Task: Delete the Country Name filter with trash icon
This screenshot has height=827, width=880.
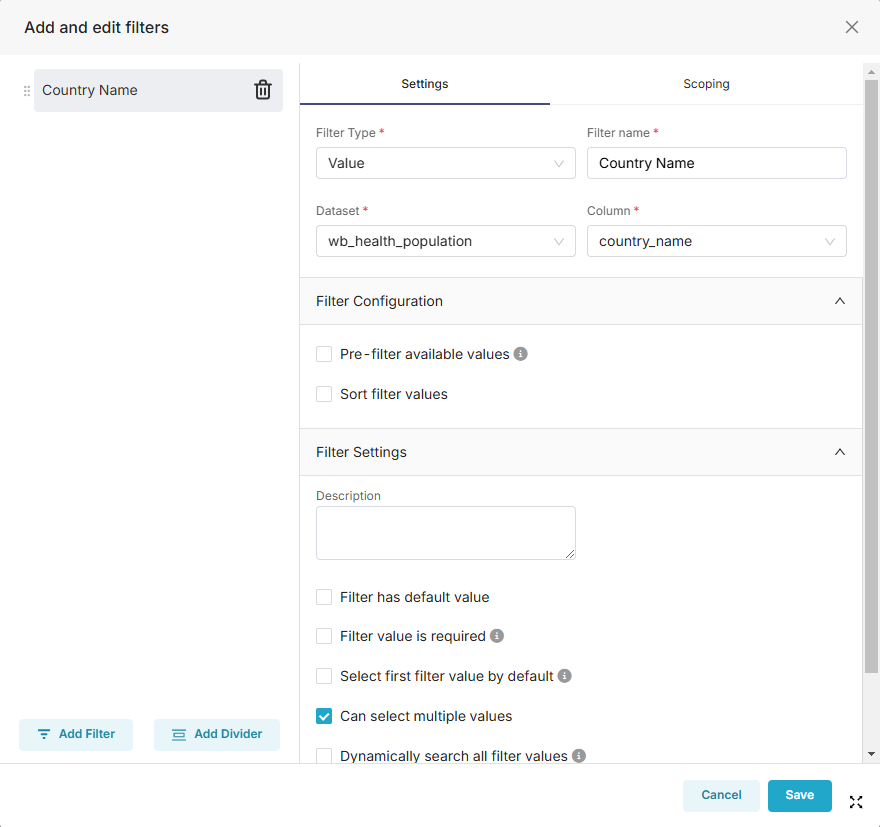Action: pyautogui.click(x=263, y=90)
